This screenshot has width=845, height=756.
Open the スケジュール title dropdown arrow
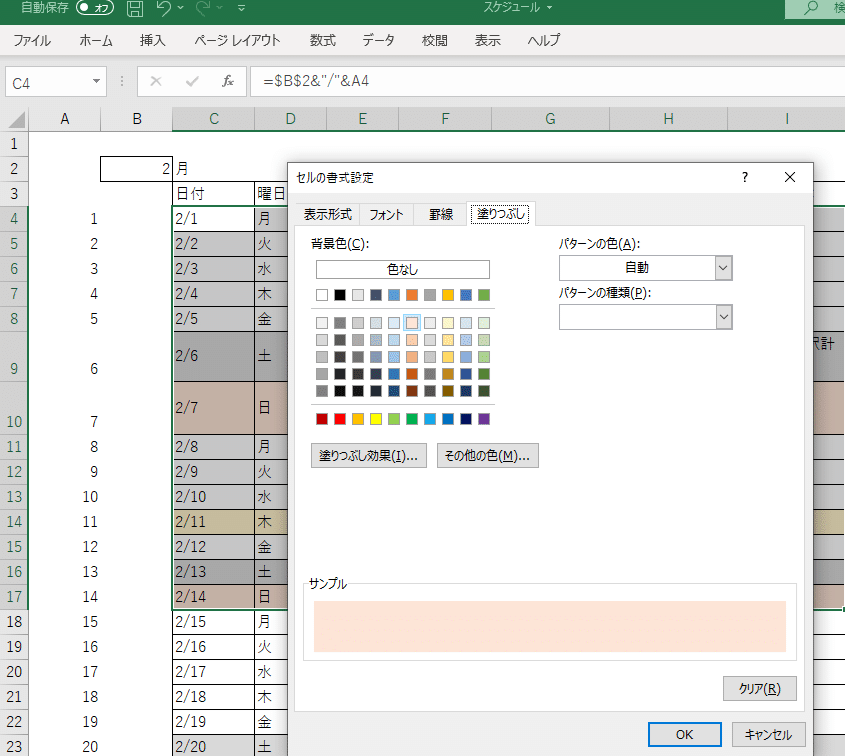550,8
